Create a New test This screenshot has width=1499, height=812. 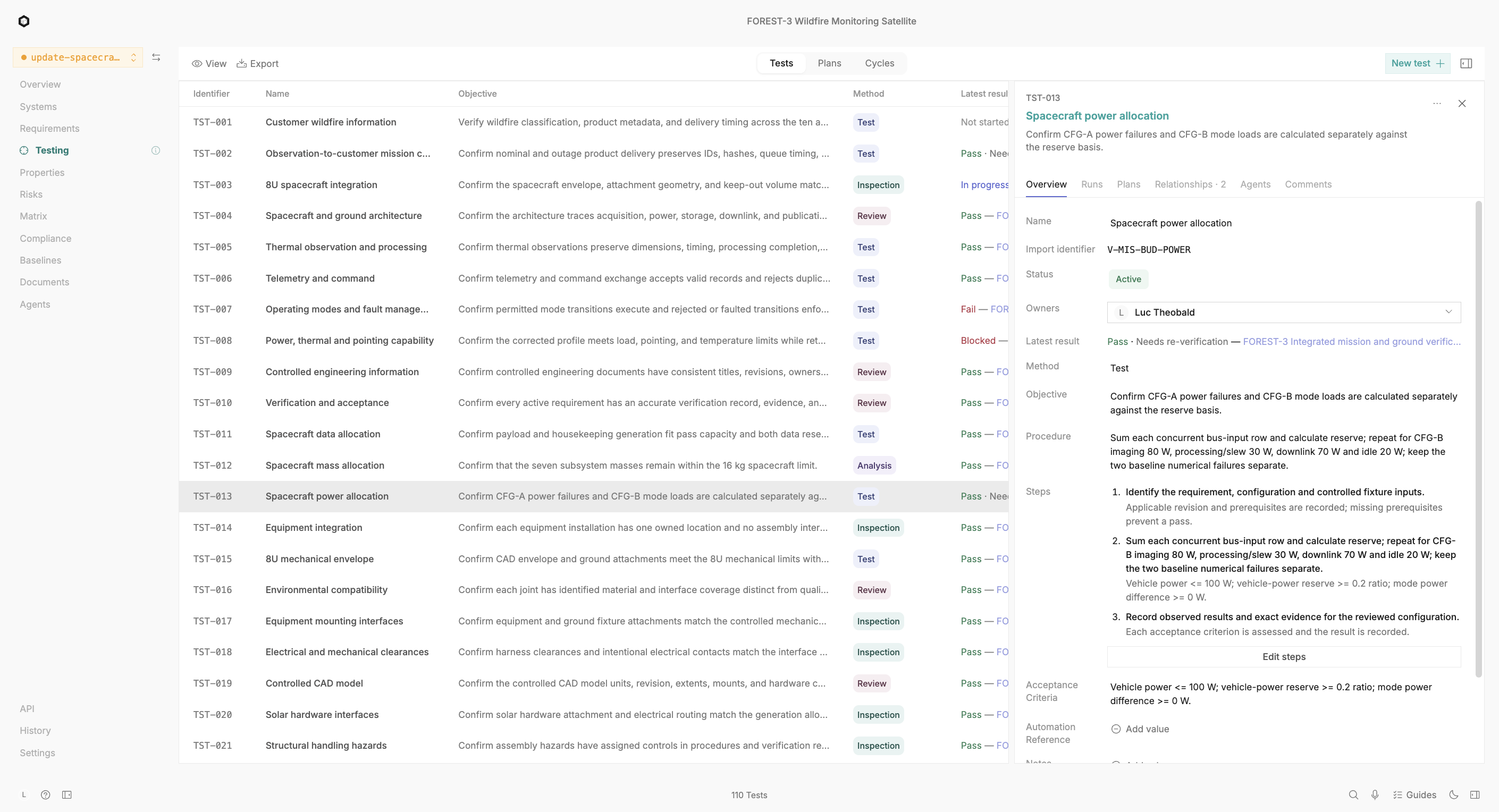[1418, 63]
